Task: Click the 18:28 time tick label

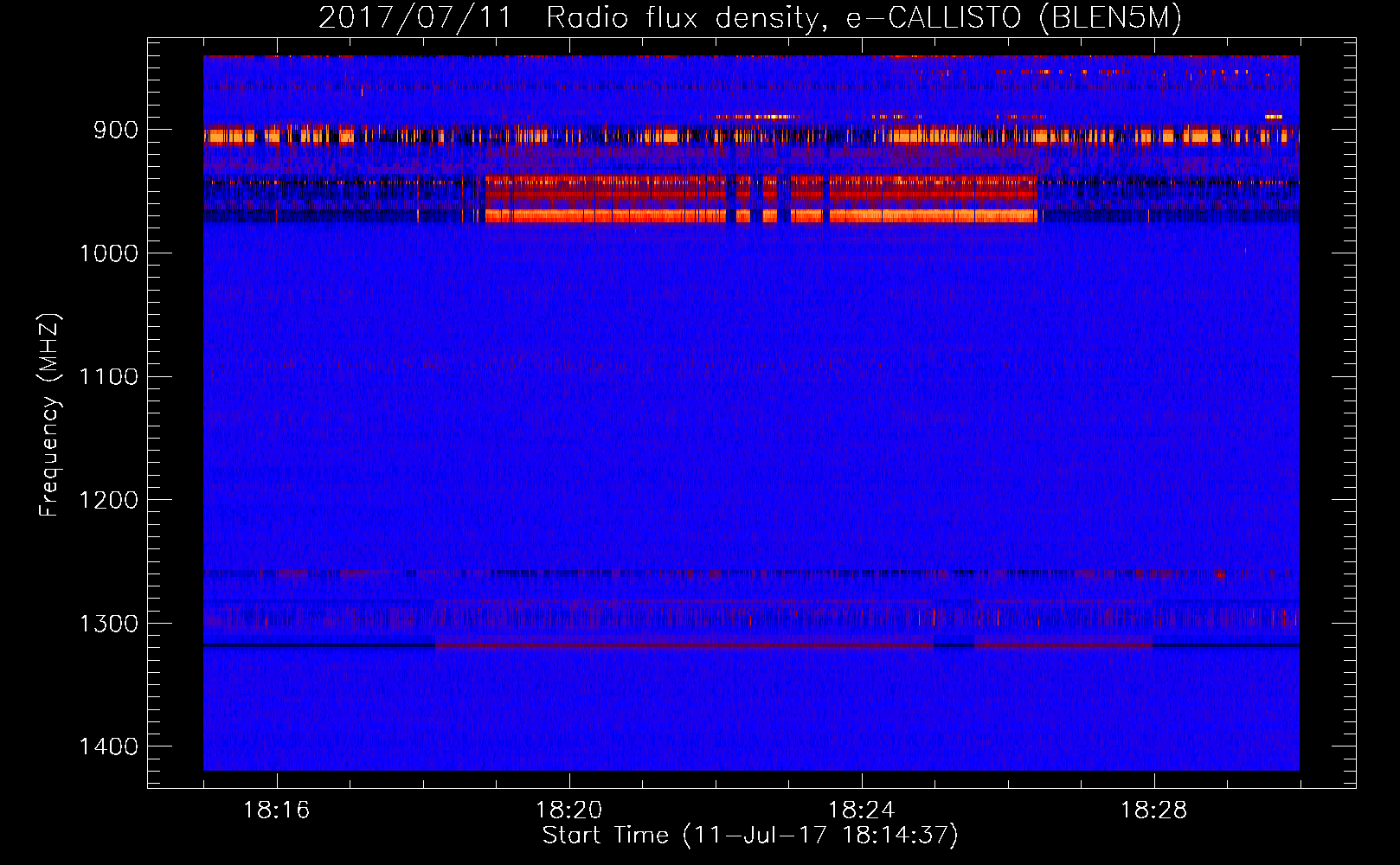Action: pyautogui.click(x=1154, y=811)
